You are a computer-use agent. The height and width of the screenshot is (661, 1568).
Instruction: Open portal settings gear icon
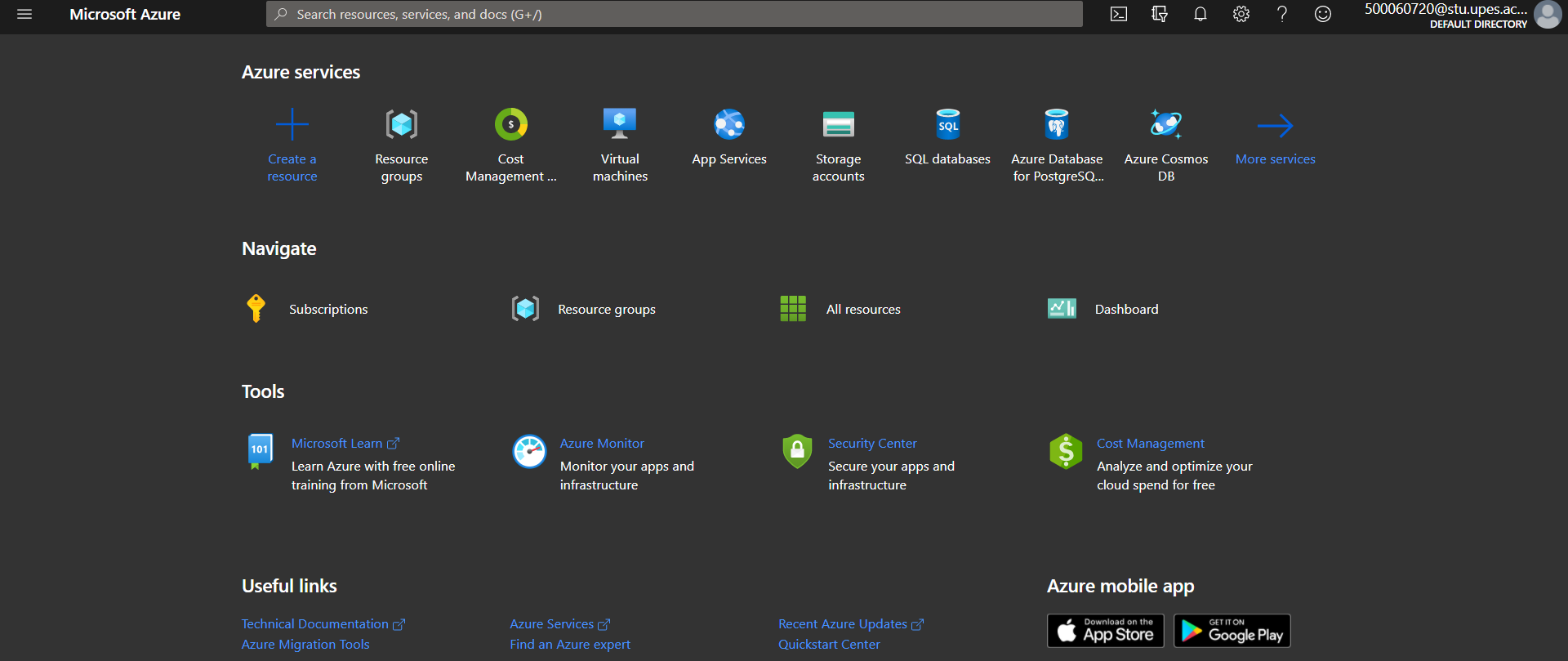1241,14
